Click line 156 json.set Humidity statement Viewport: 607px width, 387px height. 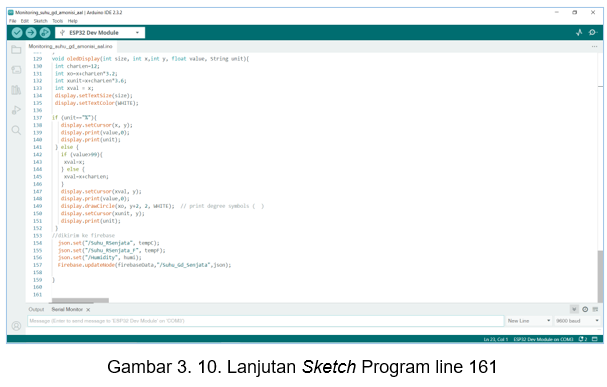point(100,258)
